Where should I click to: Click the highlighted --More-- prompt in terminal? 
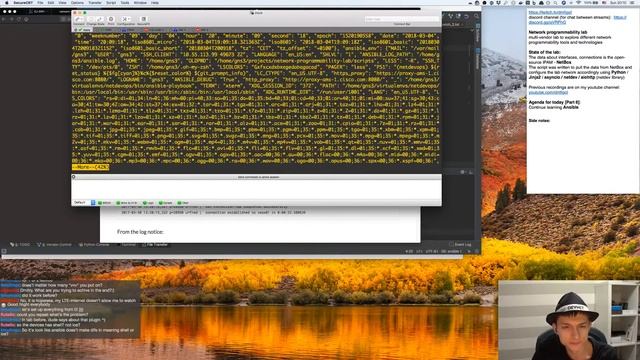click(x=90, y=167)
